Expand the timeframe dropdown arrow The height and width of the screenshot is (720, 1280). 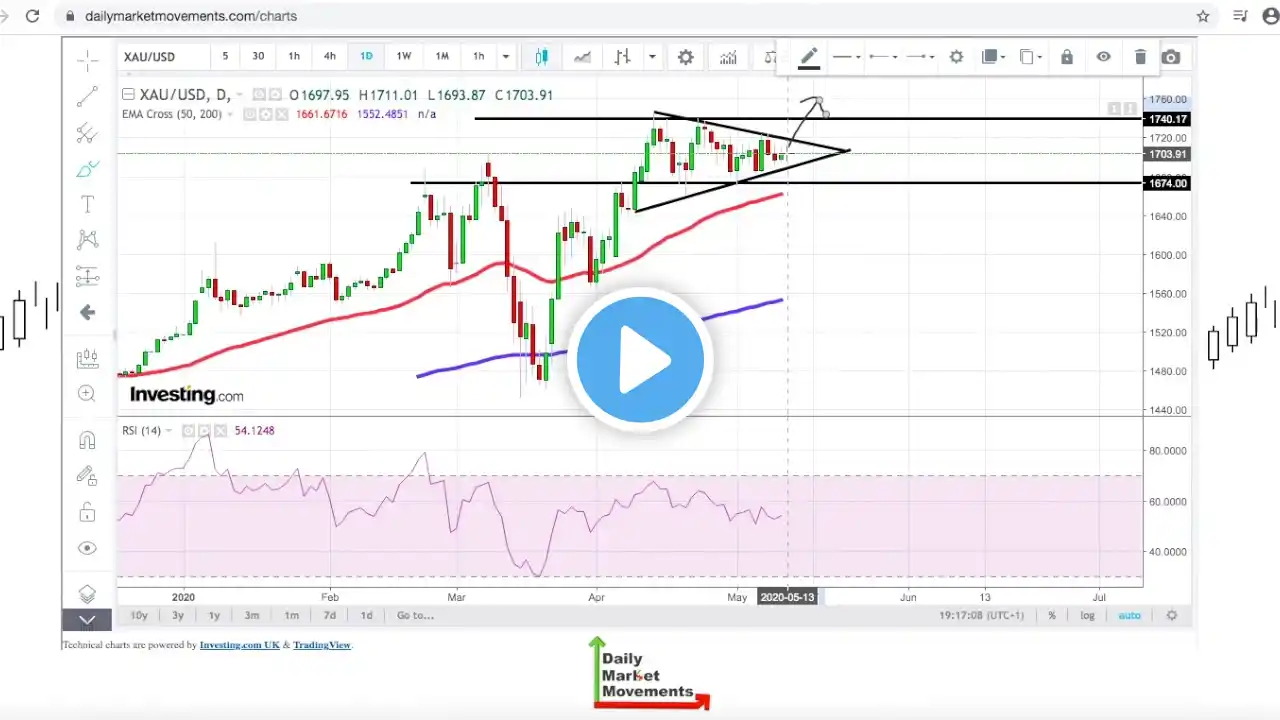[x=506, y=57]
